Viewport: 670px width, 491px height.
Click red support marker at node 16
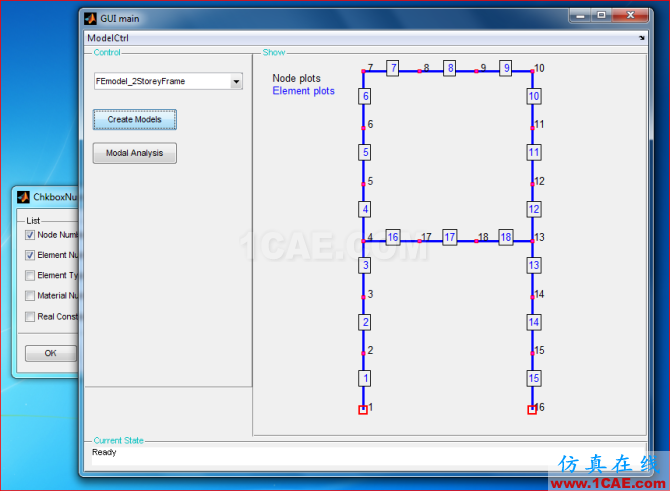tap(532, 410)
